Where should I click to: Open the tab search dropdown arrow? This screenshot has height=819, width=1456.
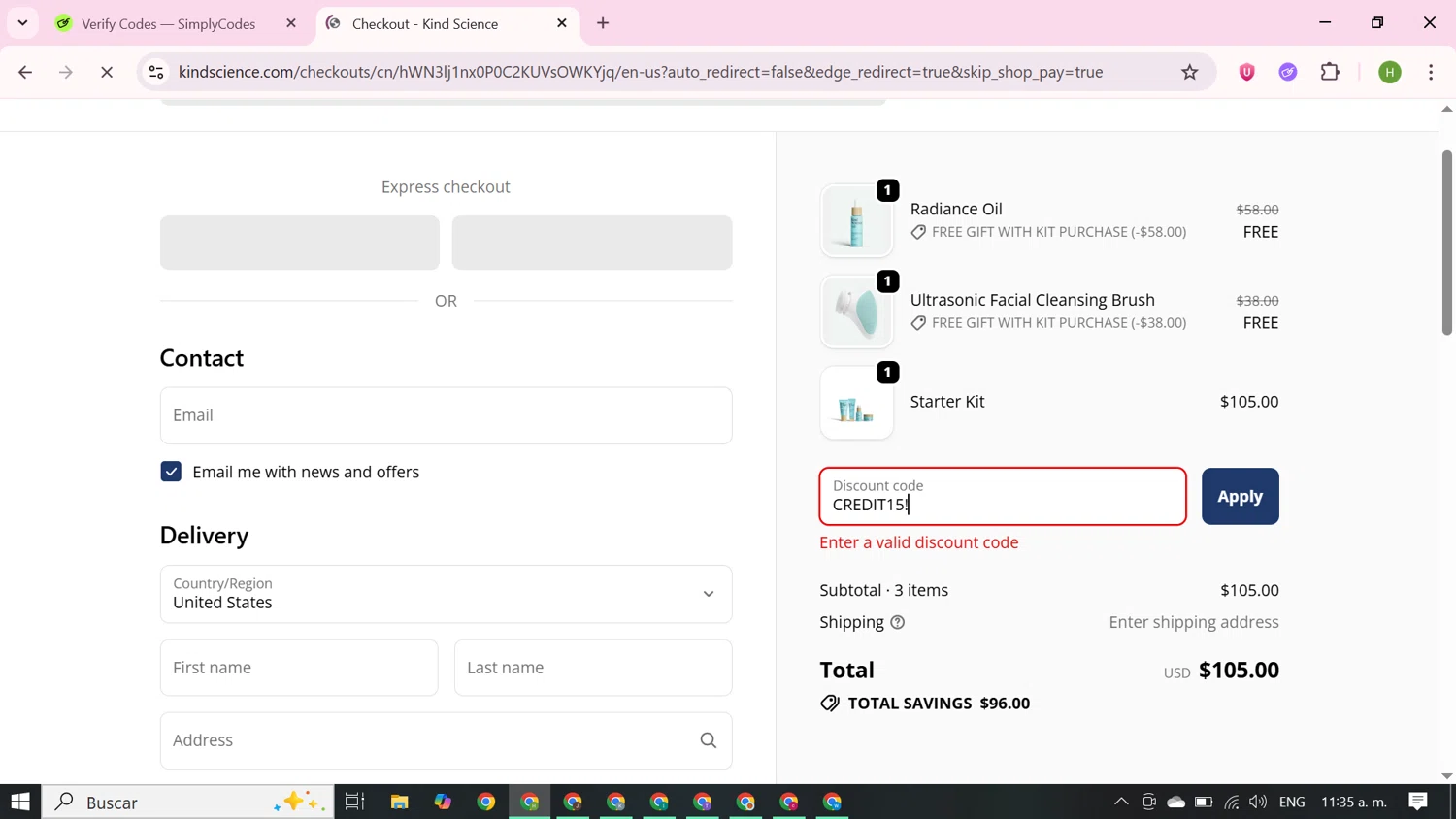pos(22,22)
